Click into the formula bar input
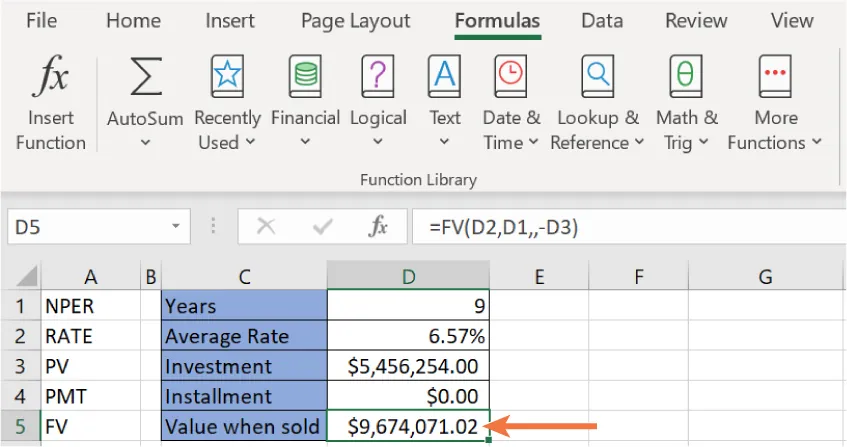Image resolution: width=847 pixels, height=447 pixels. pos(620,227)
